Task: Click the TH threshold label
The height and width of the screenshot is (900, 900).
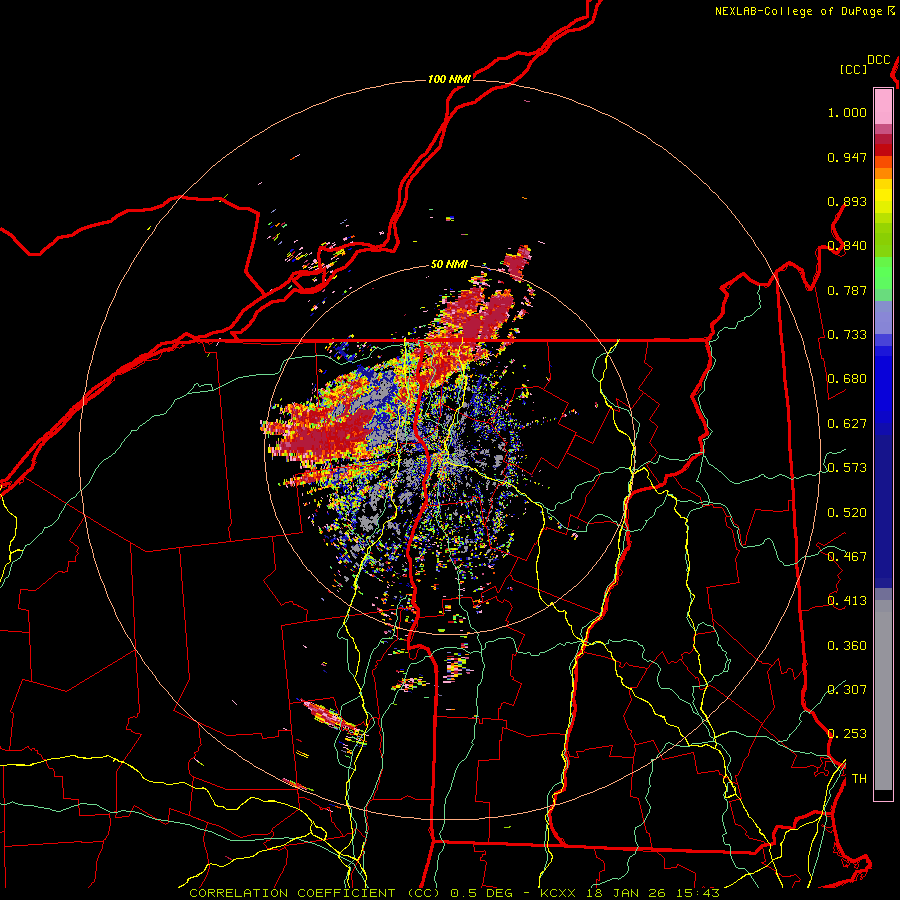Action: 859,779
